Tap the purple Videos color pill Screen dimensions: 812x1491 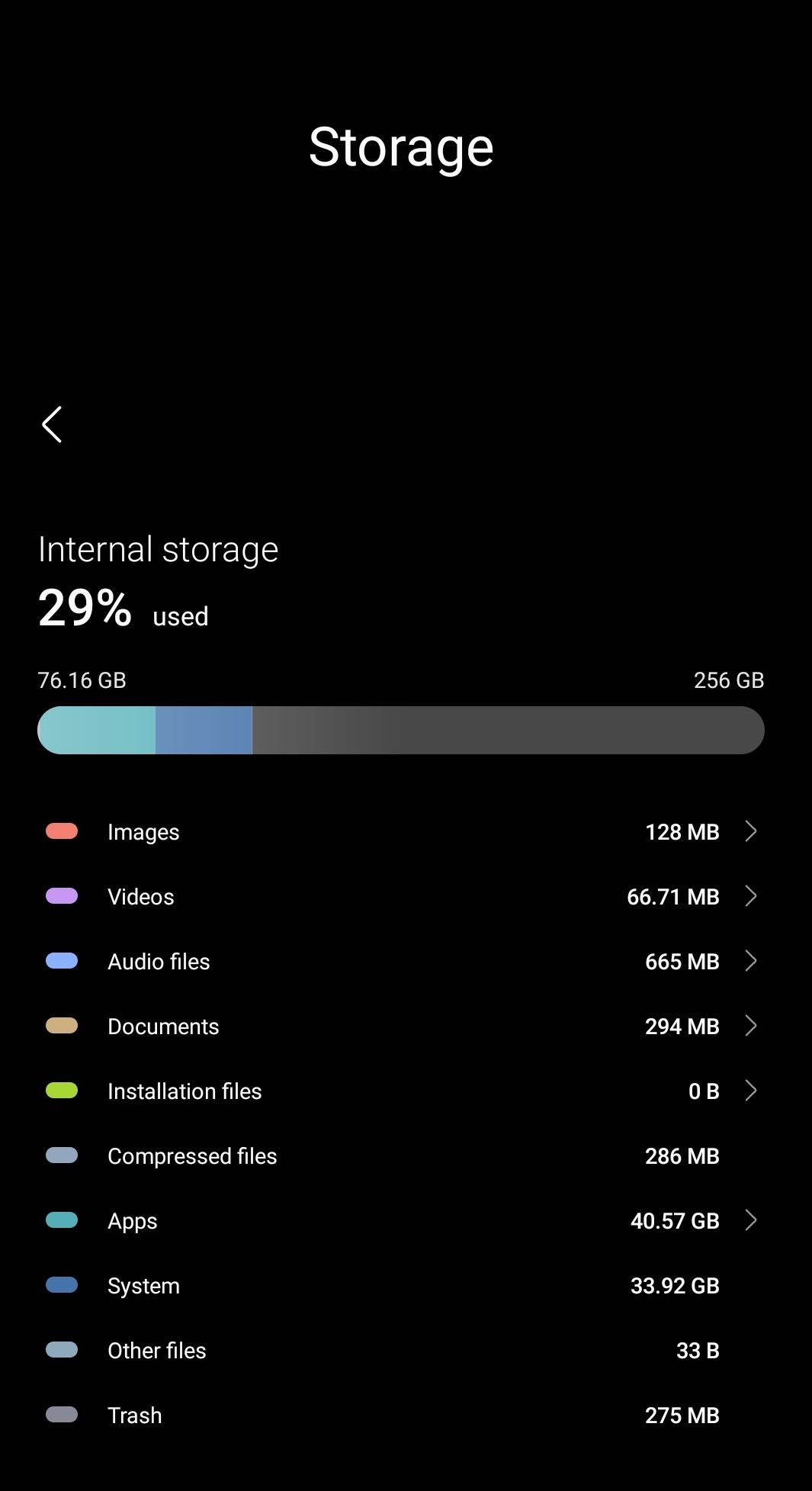point(62,896)
